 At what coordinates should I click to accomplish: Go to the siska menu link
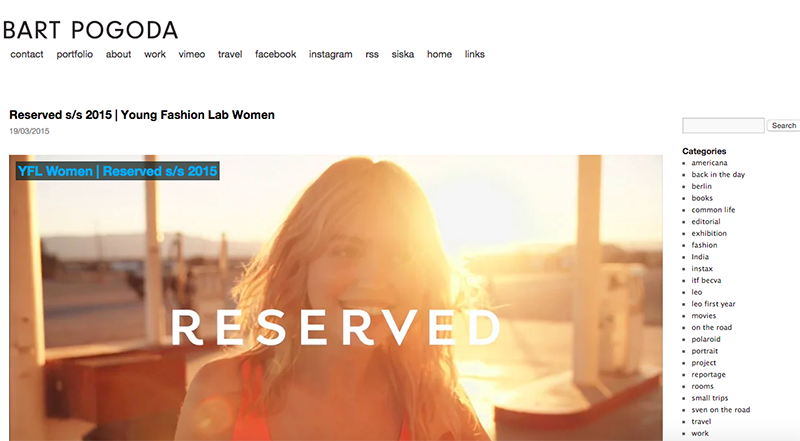403,54
